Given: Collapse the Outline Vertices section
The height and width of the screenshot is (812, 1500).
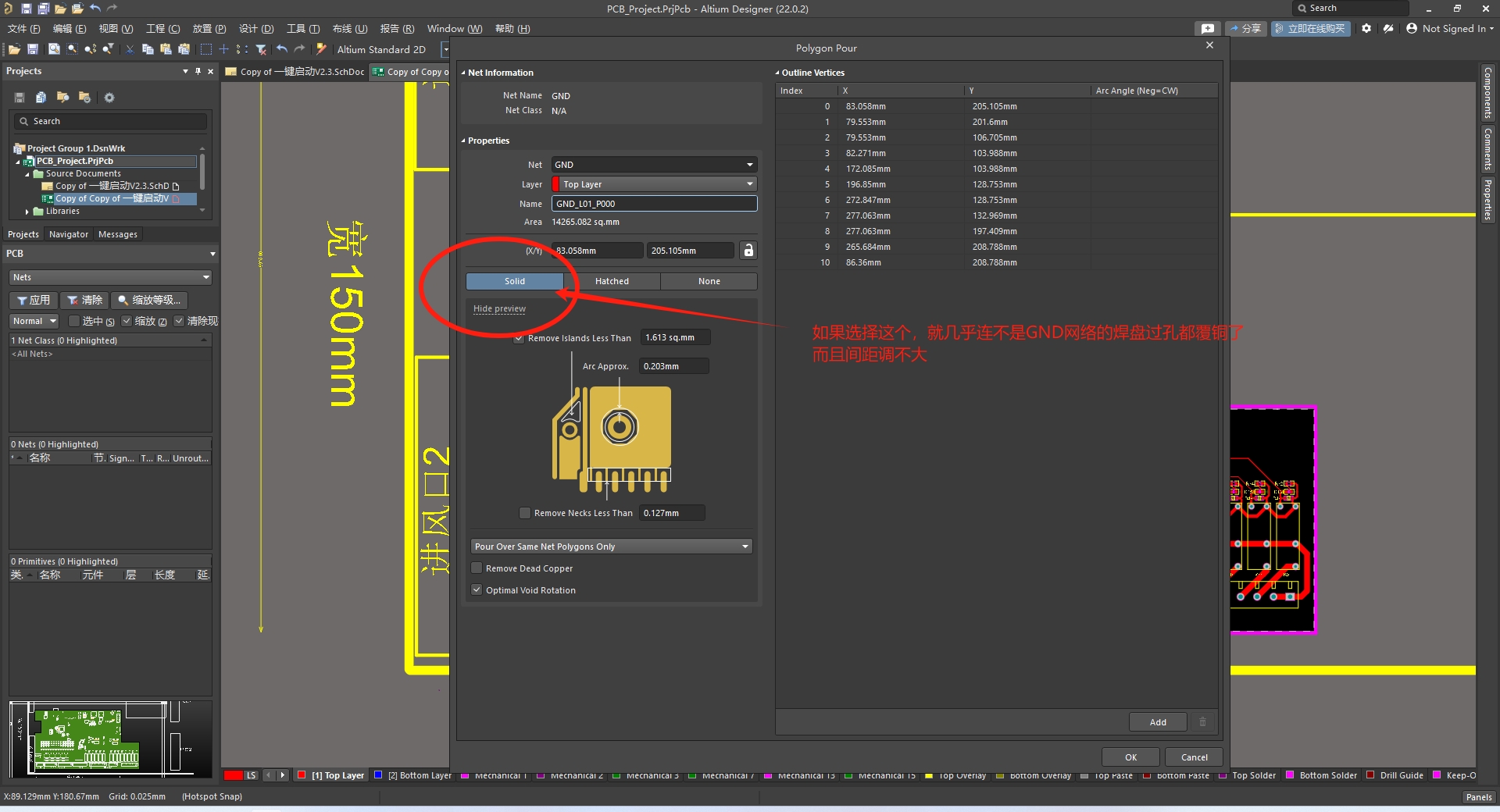Looking at the screenshot, I should (x=777, y=73).
